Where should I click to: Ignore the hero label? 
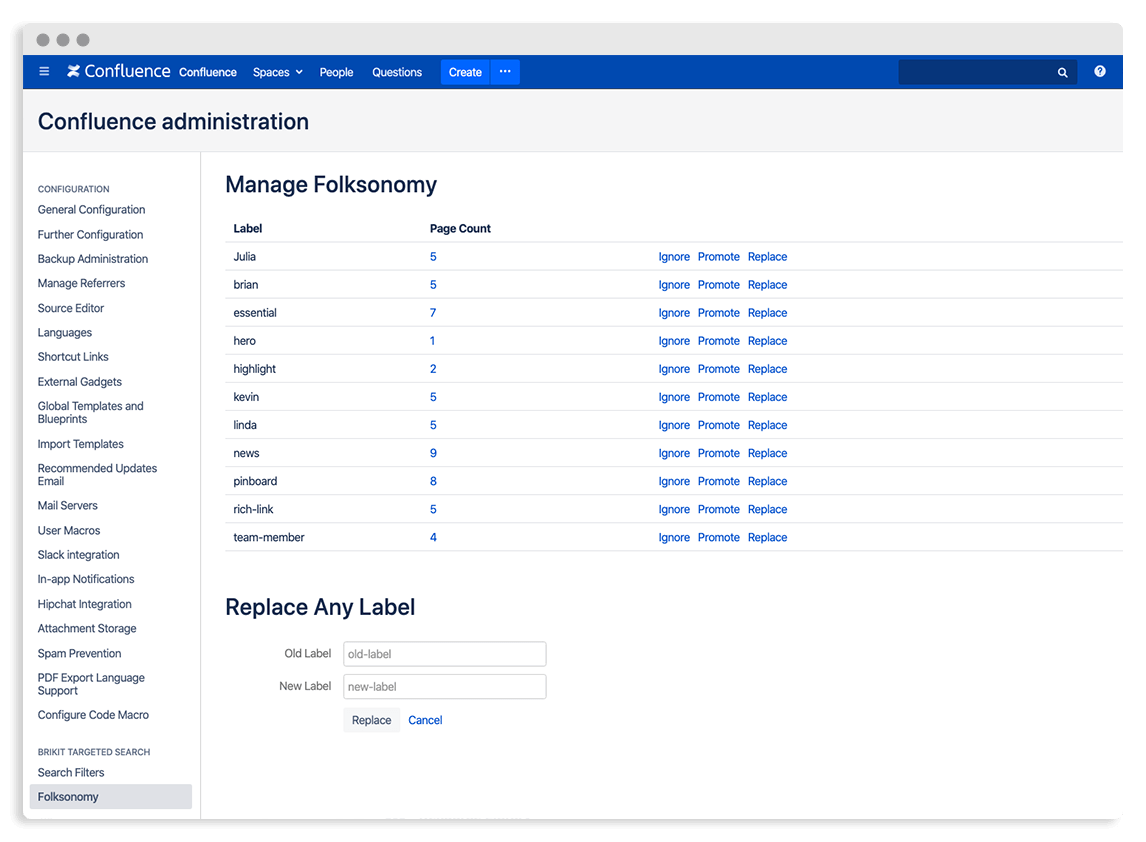click(674, 341)
